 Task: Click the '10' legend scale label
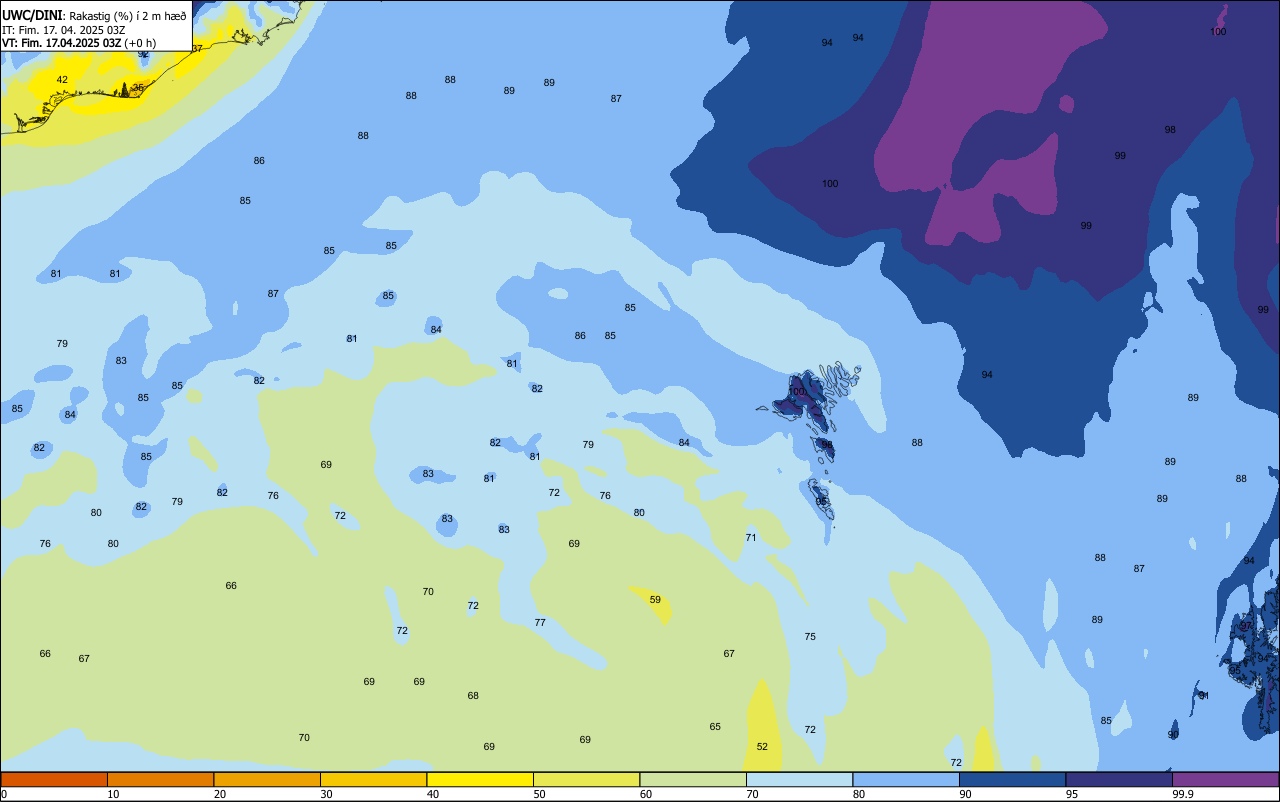113,794
